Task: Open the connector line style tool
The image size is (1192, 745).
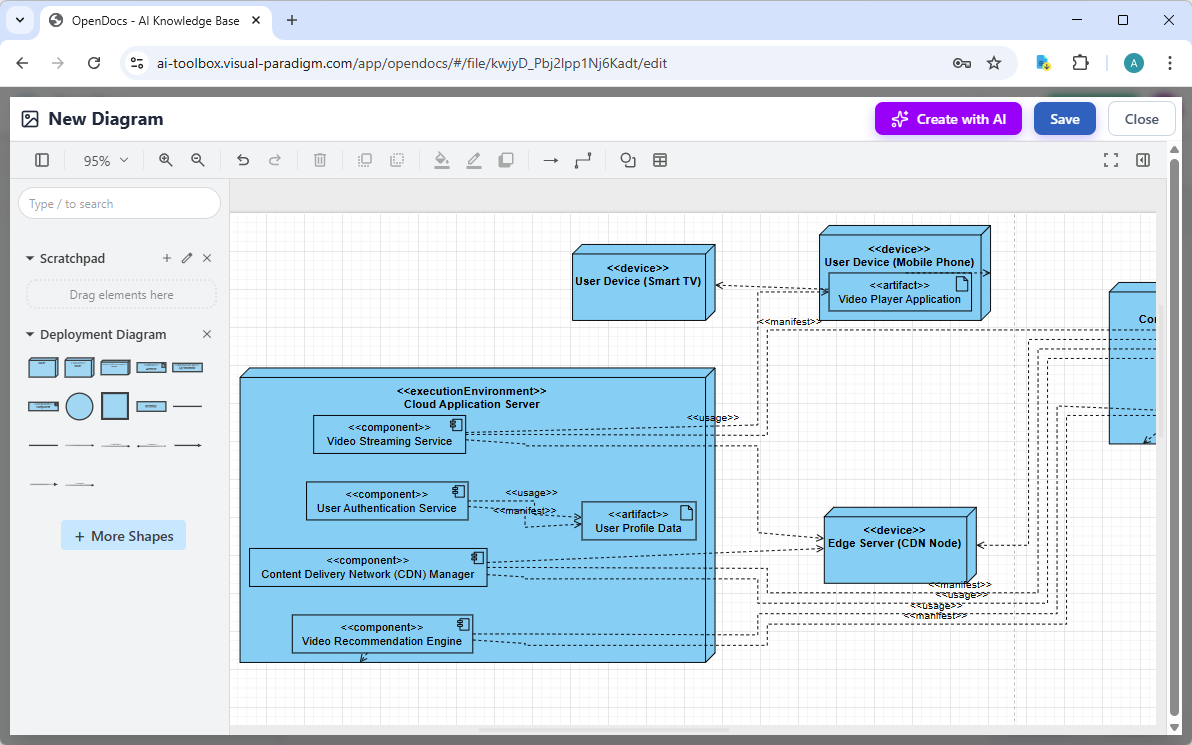Action: (x=583, y=160)
